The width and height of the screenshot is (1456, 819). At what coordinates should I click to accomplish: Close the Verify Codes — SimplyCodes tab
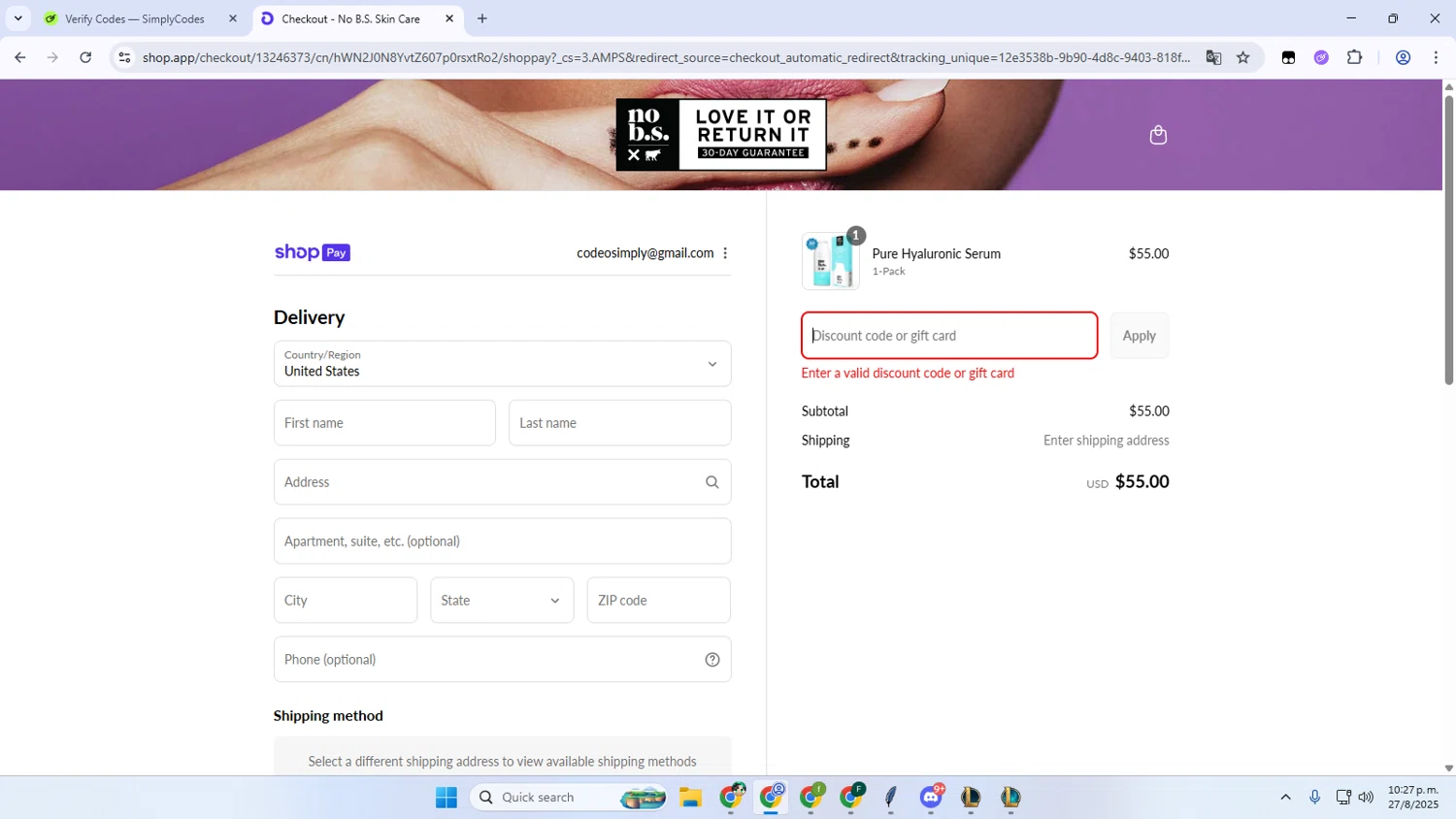point(232,18)
